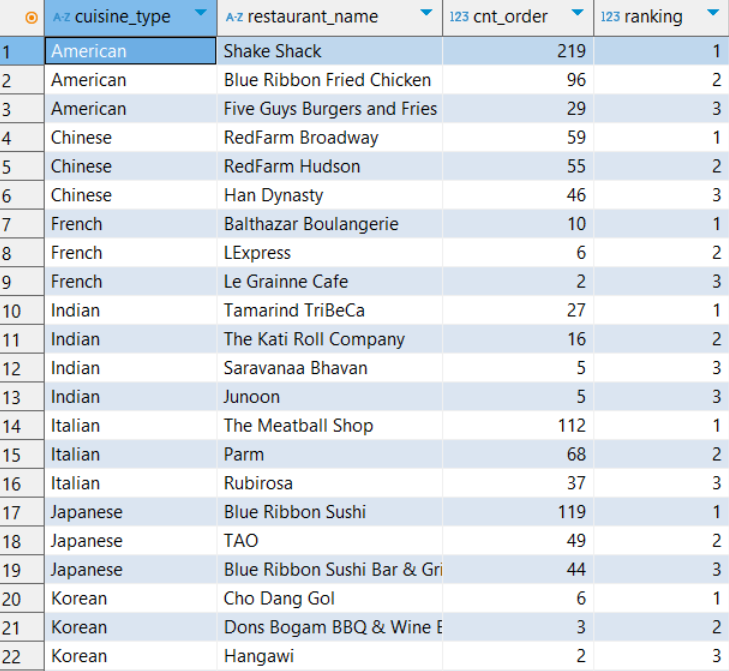Click the Blue Ribbon Sushi cell in row 17

coord(330,512)
